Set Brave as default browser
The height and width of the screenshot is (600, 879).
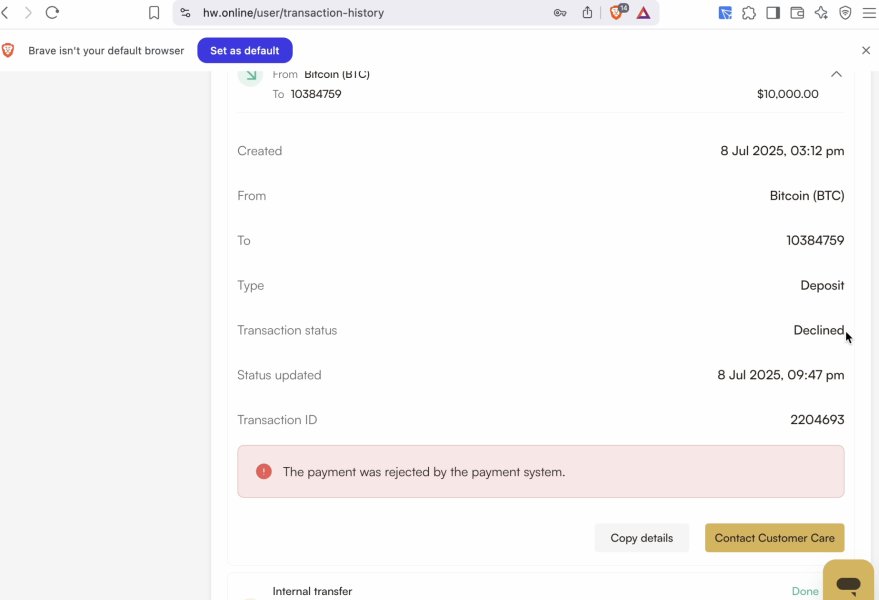click(244, 50)
